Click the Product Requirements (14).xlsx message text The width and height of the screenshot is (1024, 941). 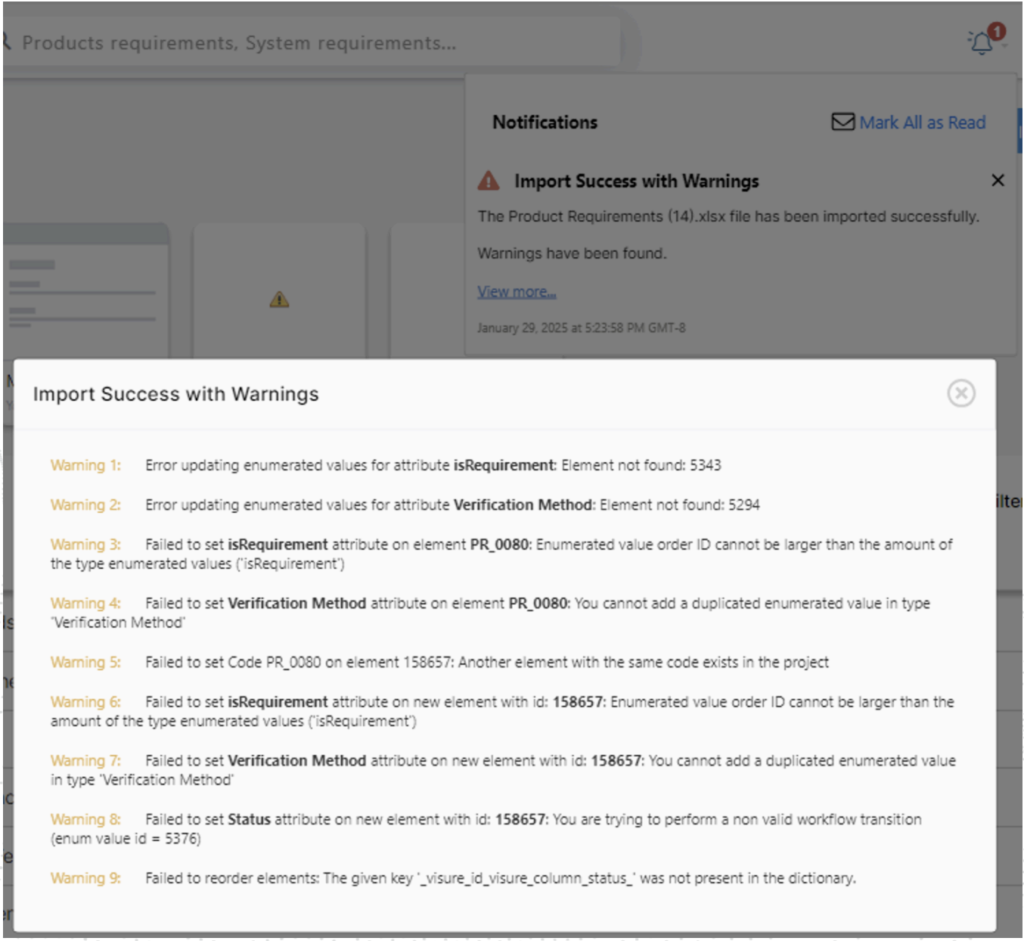[728, 216]
